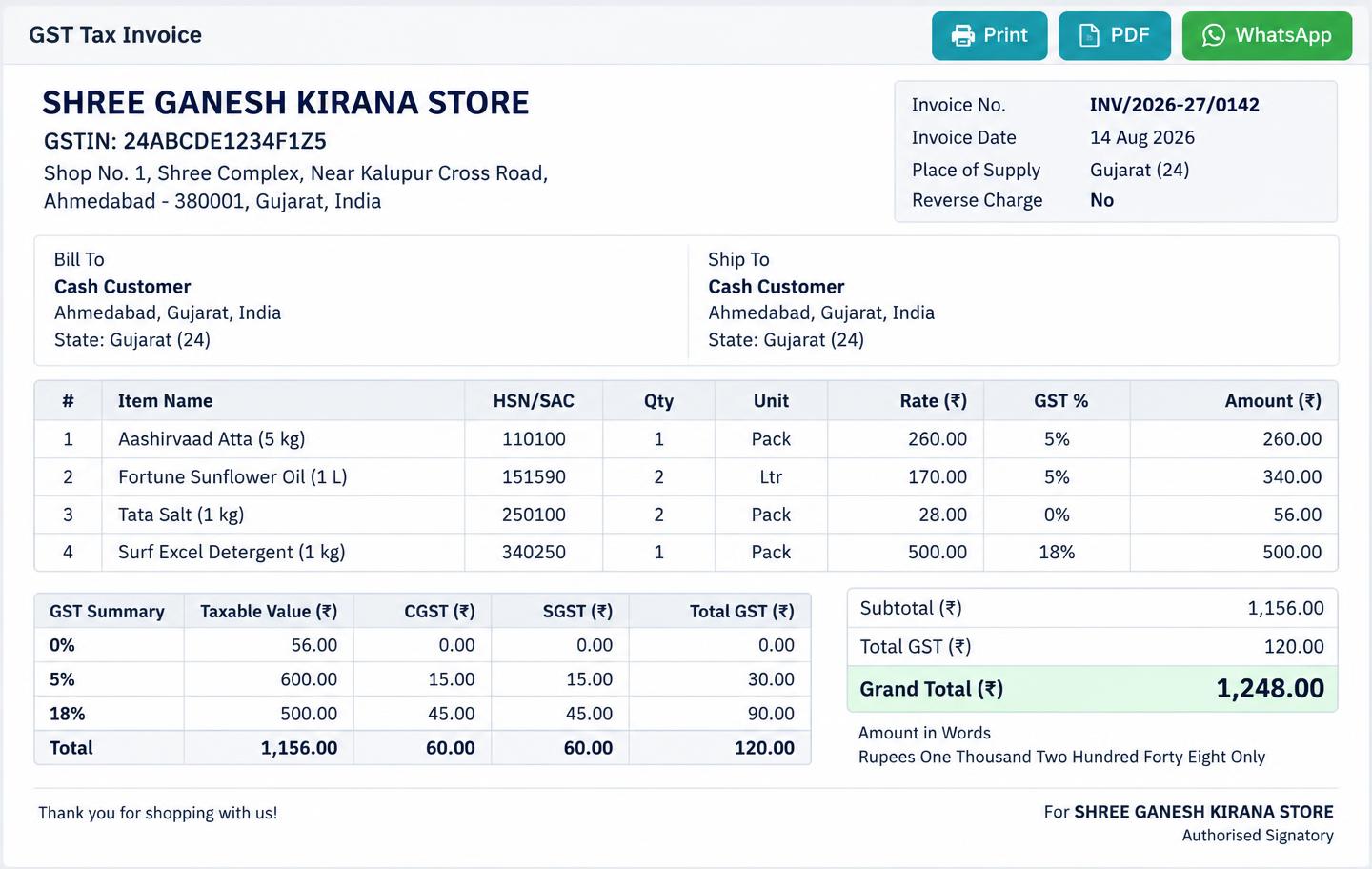Screen dimensions: 1372x869
Task: Export the invoice with the PDF button
Action: pyautogui.click(x=1114, y=36)
